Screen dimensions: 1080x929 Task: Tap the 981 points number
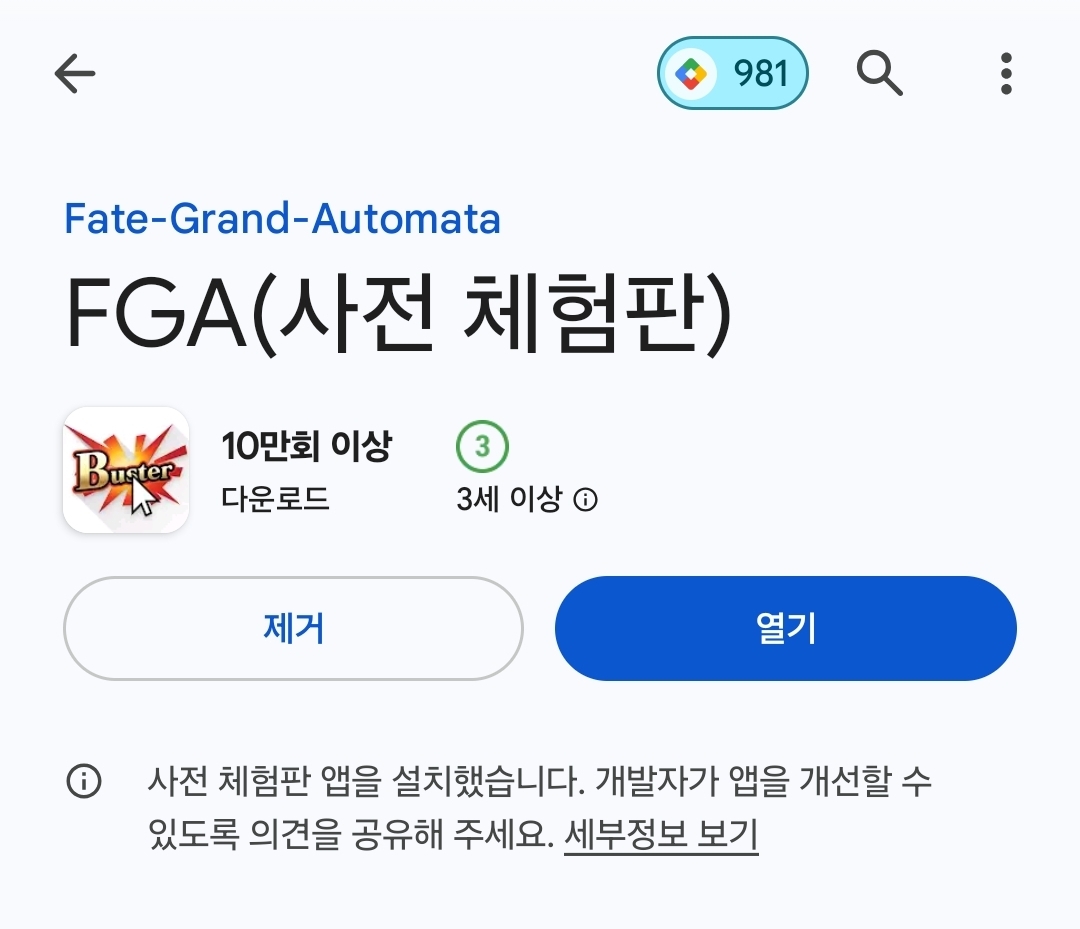(x=761, y=73)
